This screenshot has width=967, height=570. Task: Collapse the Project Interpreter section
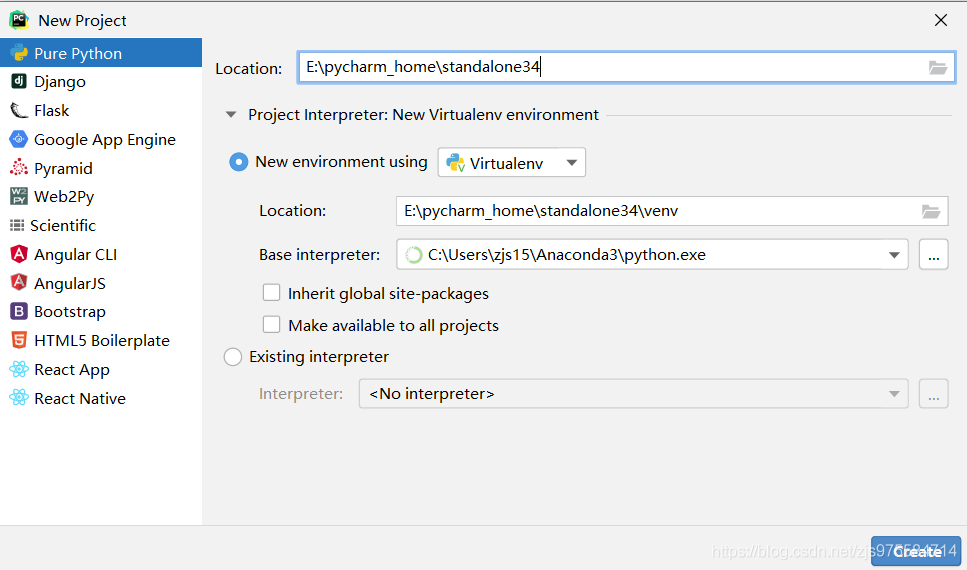pyautogui.click(x=231, y=114)
